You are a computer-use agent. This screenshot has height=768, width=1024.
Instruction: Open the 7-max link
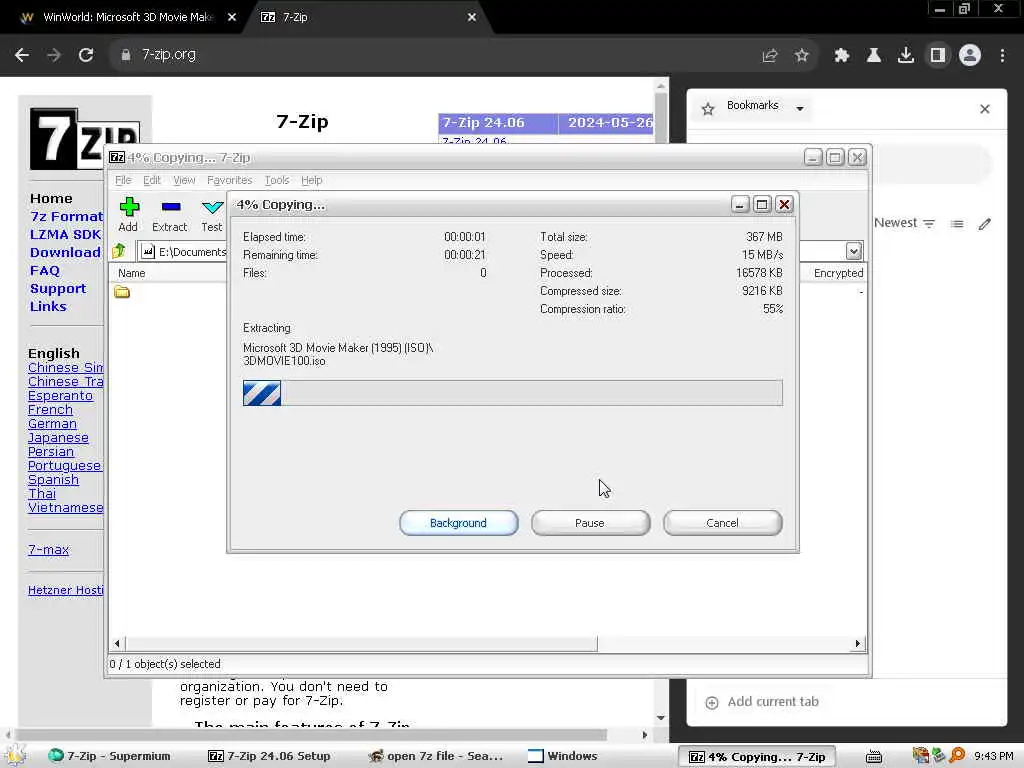[x=48, y=551]
